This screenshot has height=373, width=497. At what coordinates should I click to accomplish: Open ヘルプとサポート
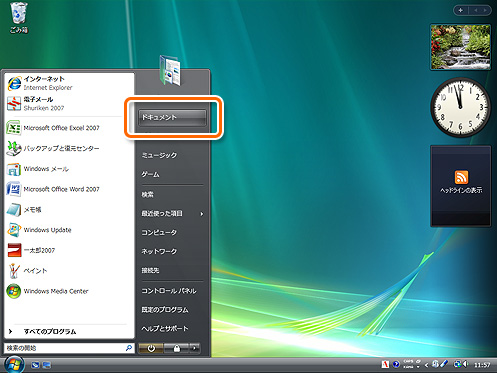[172, 329]
